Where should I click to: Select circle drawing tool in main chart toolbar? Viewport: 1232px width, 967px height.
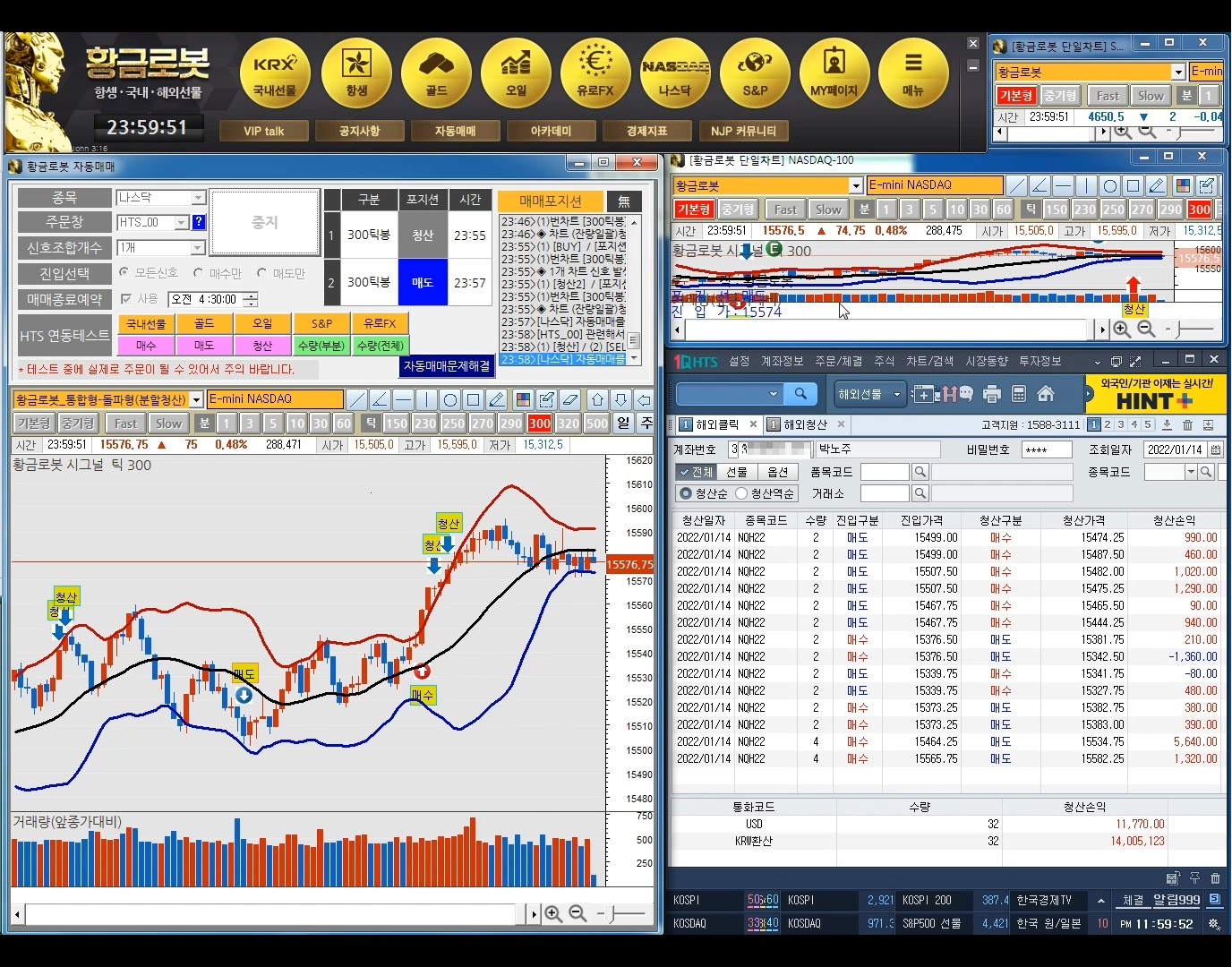pyautogui.click(x=450, y=399)
